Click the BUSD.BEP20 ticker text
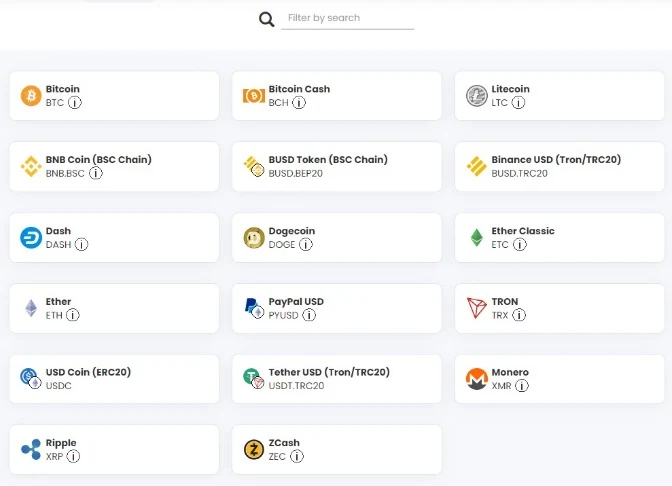The width and height of the screenshot is (672, 486). click(295, 173)
